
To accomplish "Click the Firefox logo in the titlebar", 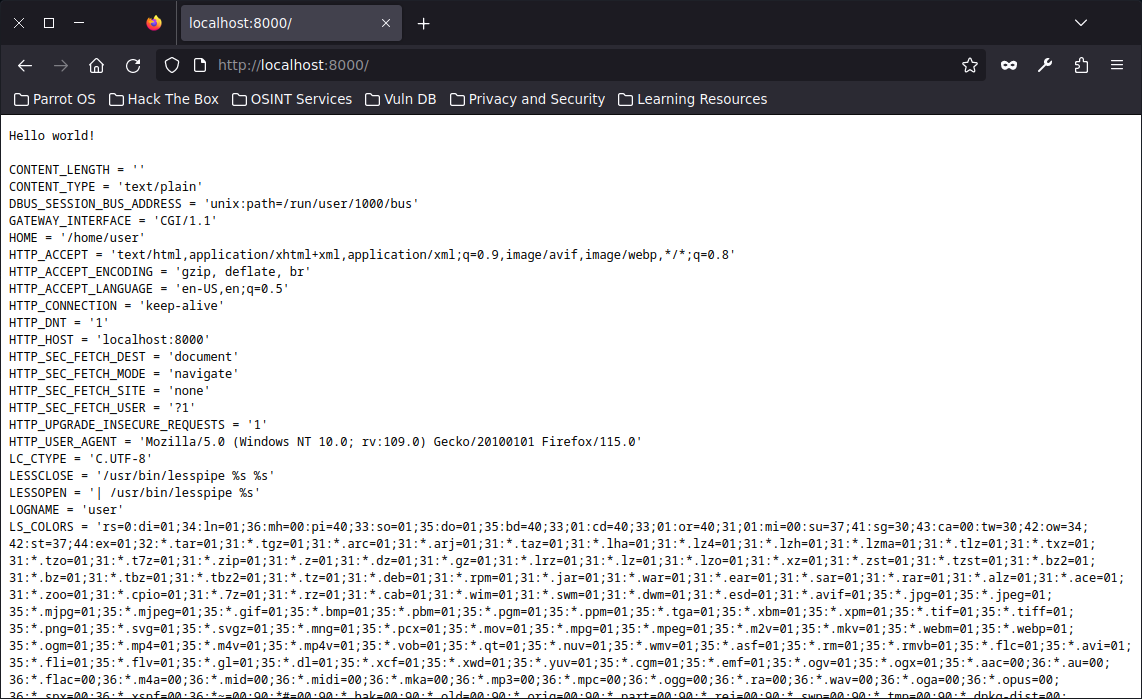I will 153,22.
